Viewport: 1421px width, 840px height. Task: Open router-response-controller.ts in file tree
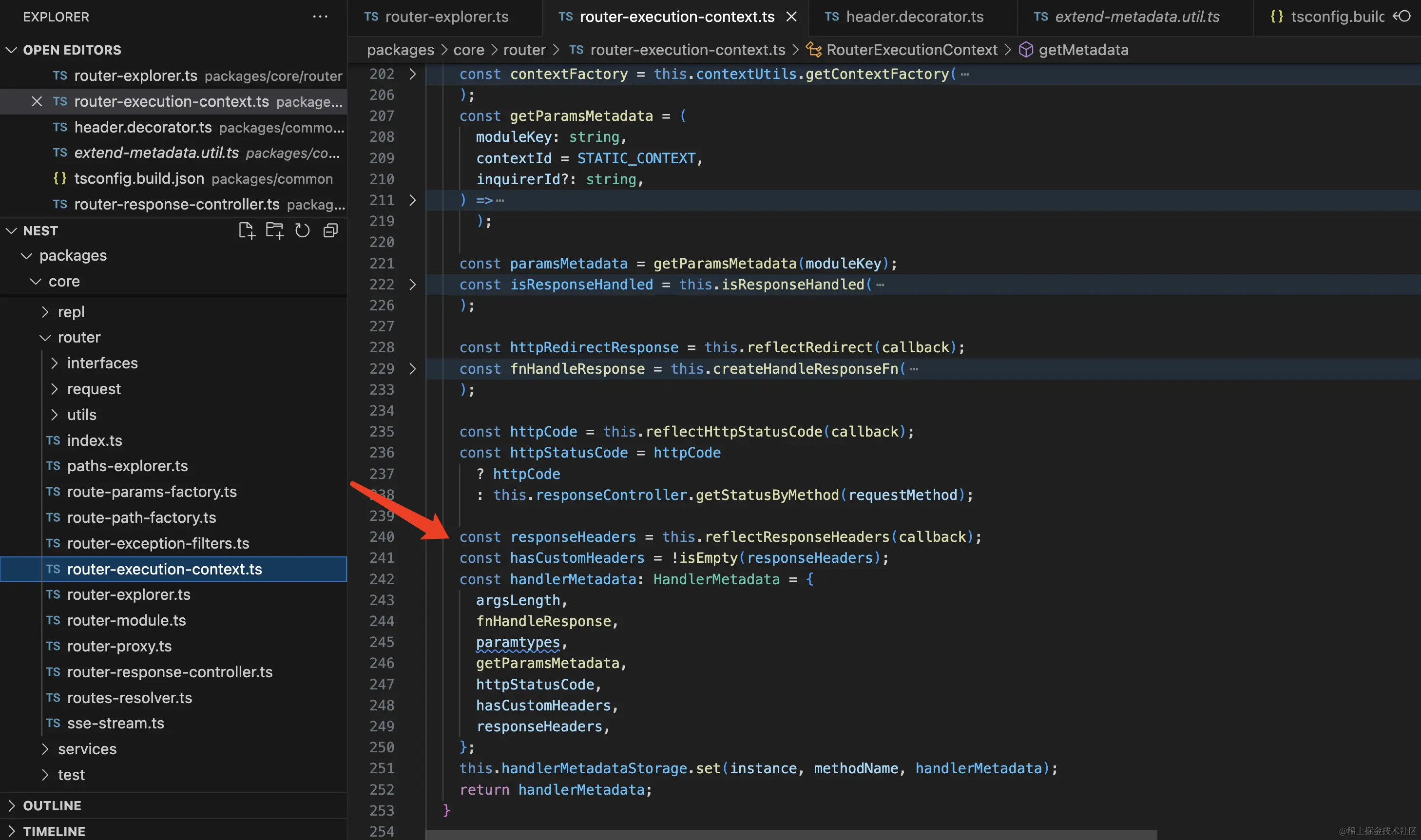pyautogui.click(x=169, y=672)
